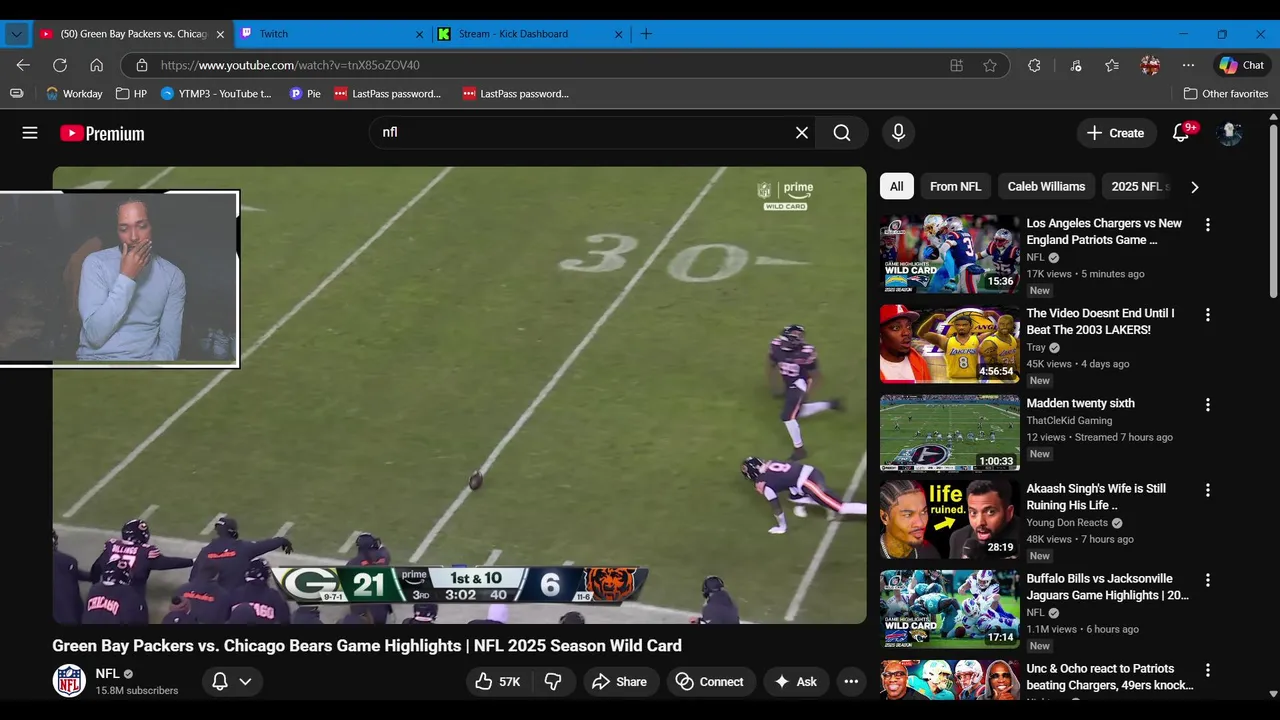
Task: Open Buffalo Bills vs Jacksonville title
Action: tap(1107, 587)
